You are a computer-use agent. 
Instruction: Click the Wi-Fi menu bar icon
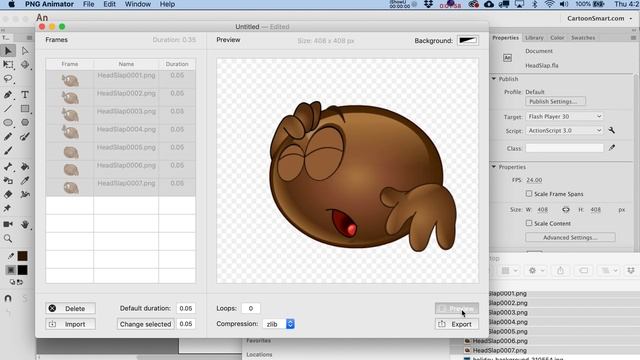tap(549, 4)
